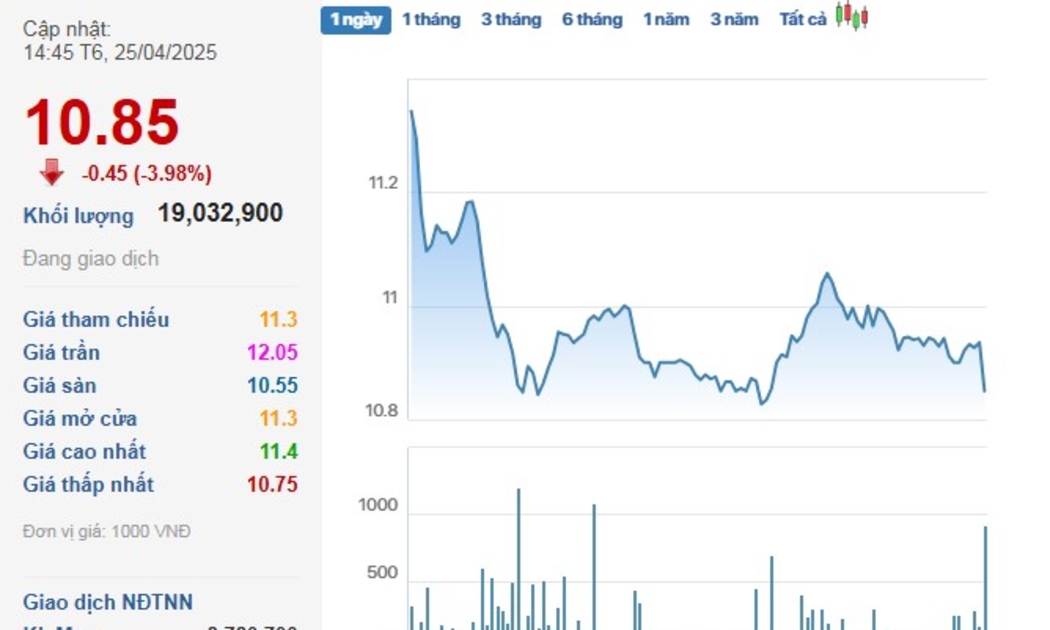Select the 1 ngày tab
This screenshot has height=630, width=1050.
[356, 20]
